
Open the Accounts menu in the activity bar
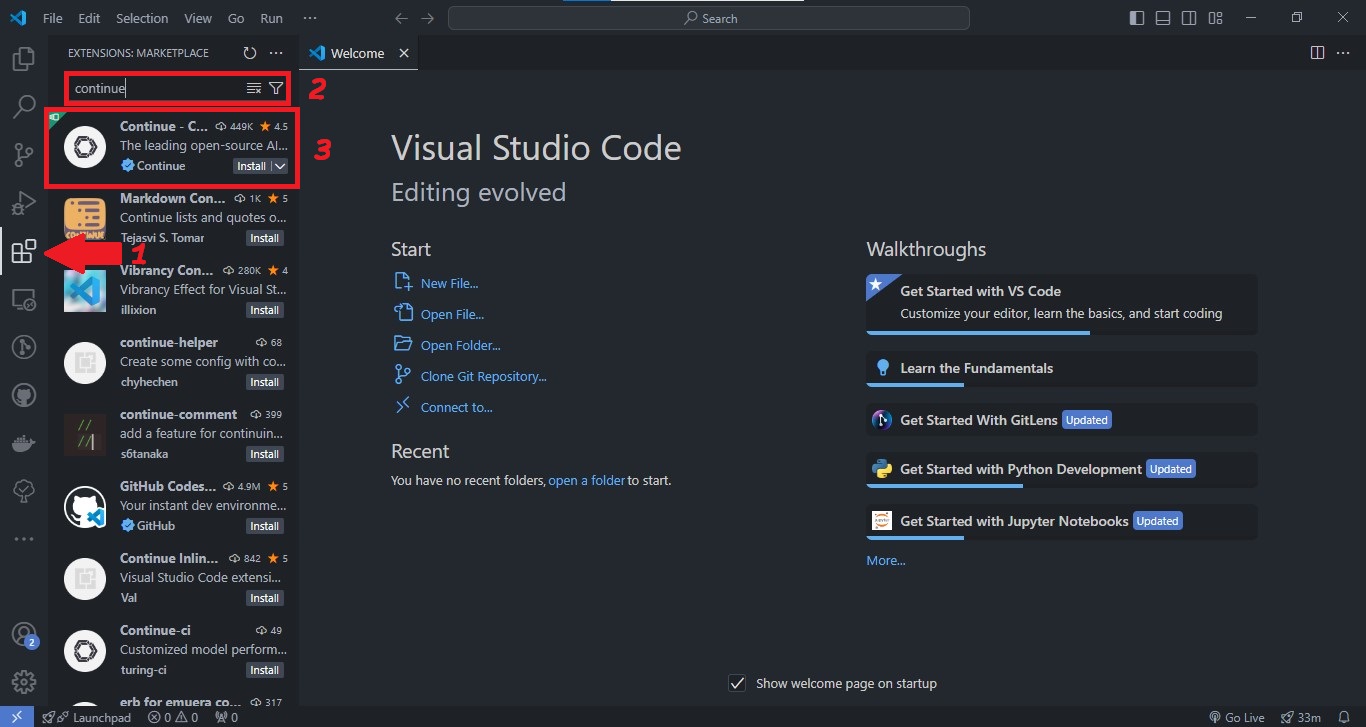tap(24, 633)
